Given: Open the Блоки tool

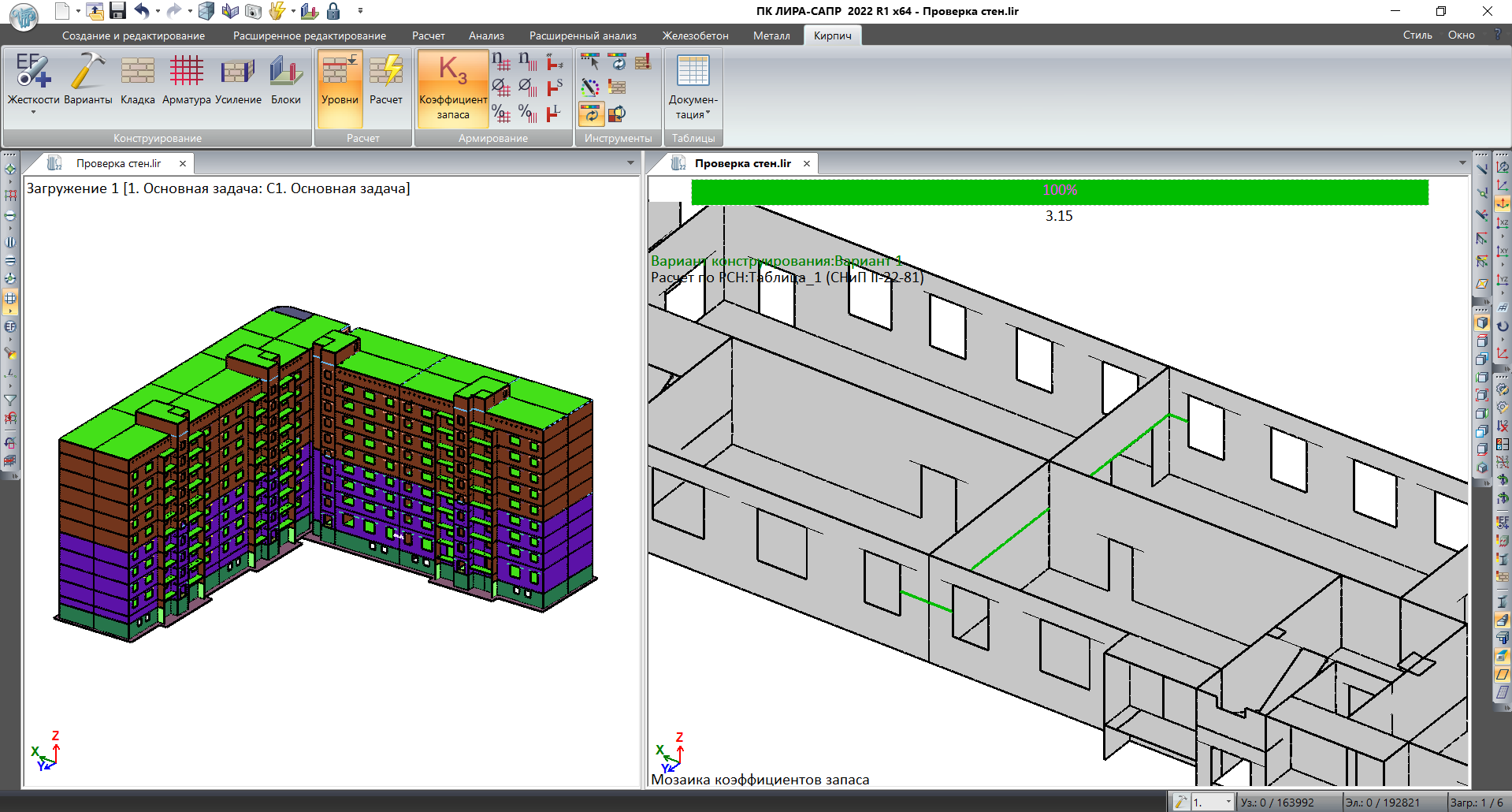Looking at the screenshot, I should pos(285,79).
